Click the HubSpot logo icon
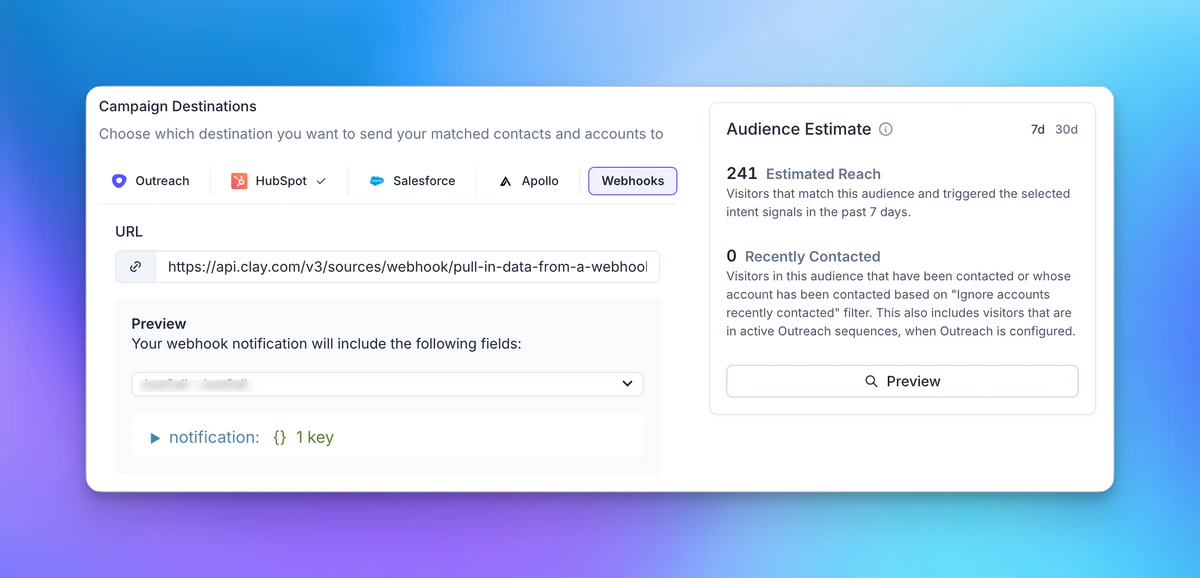This screenshot has width=1200, height=578. click(x=238, y=181)
